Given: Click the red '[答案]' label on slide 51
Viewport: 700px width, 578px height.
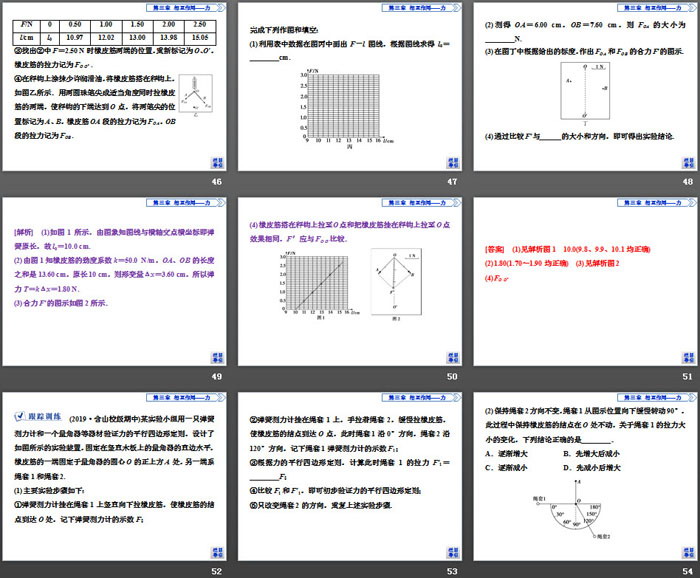Looking at the screenshot, I should pos(494,249).
